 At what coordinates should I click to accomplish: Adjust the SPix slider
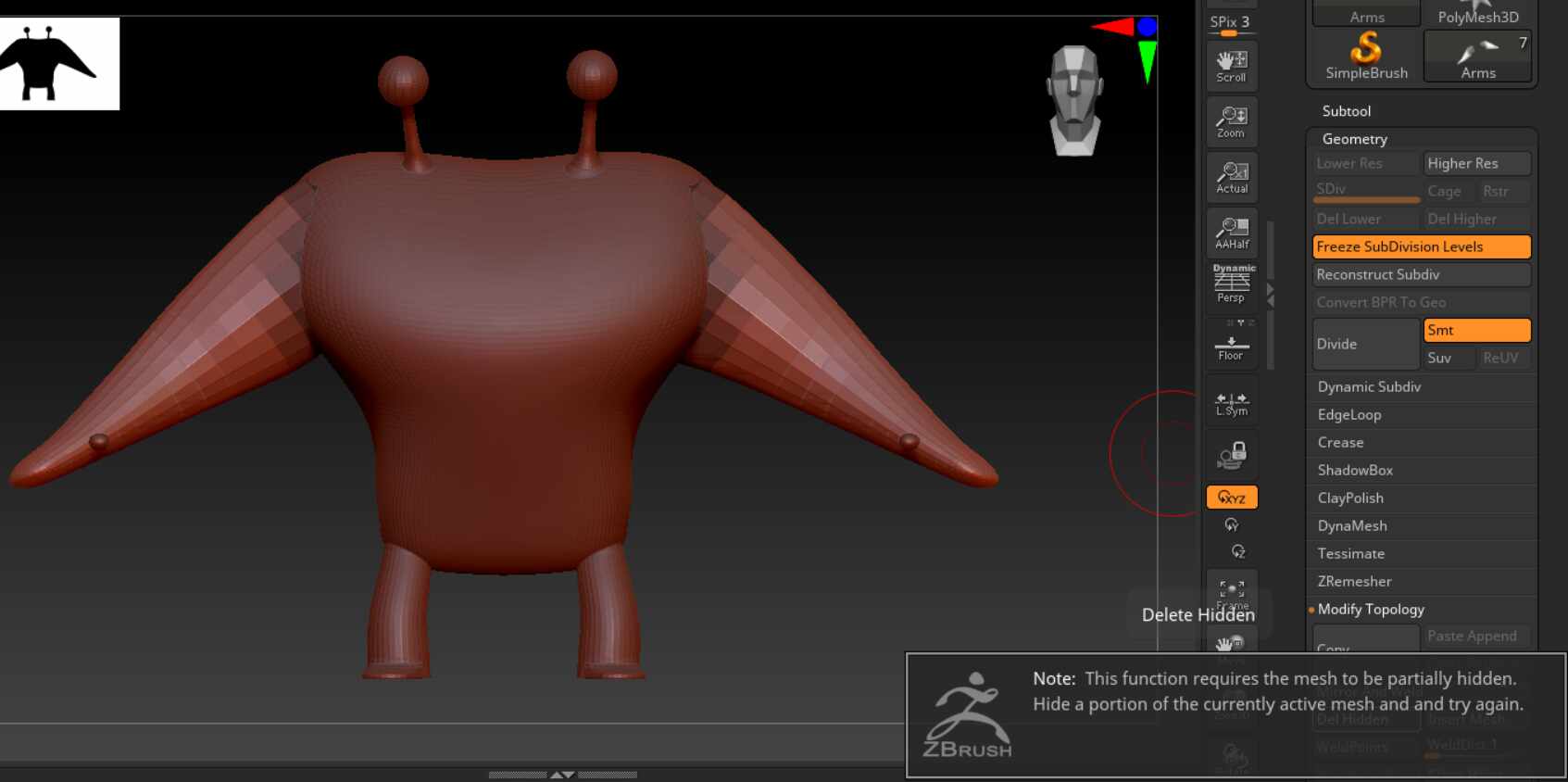click(1231, 24)
